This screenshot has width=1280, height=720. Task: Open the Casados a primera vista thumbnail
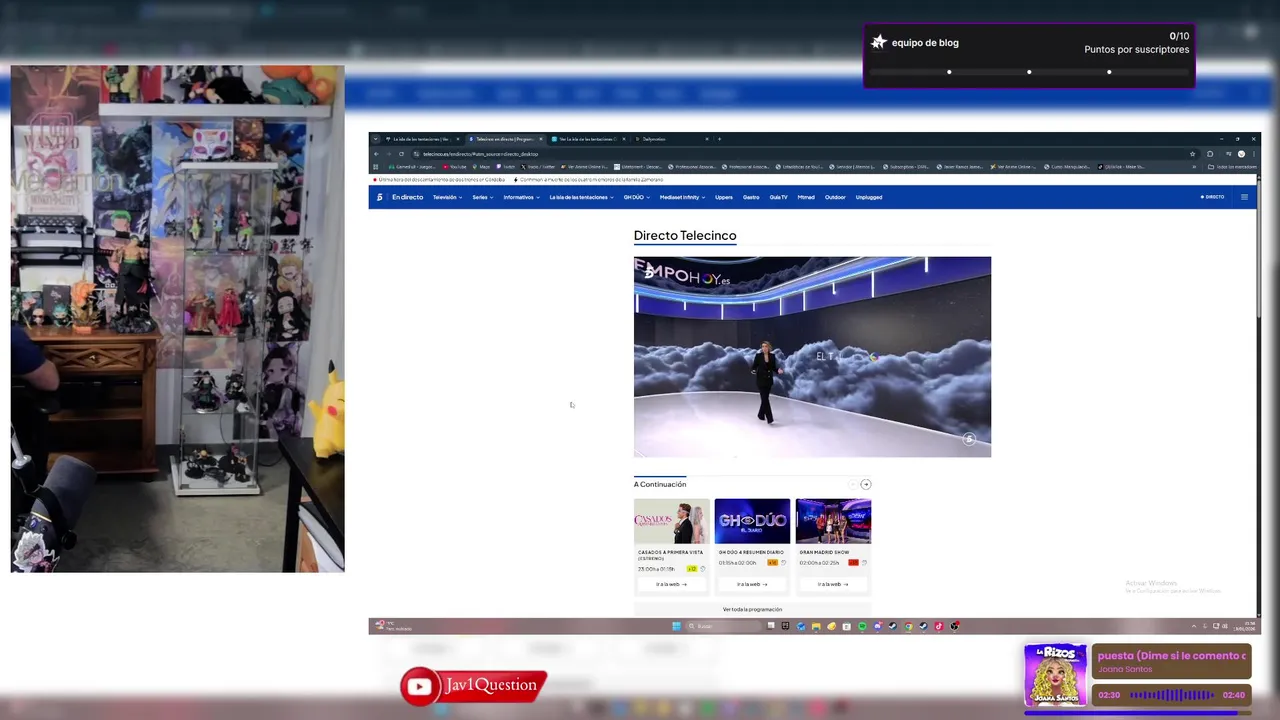point(672,521)
